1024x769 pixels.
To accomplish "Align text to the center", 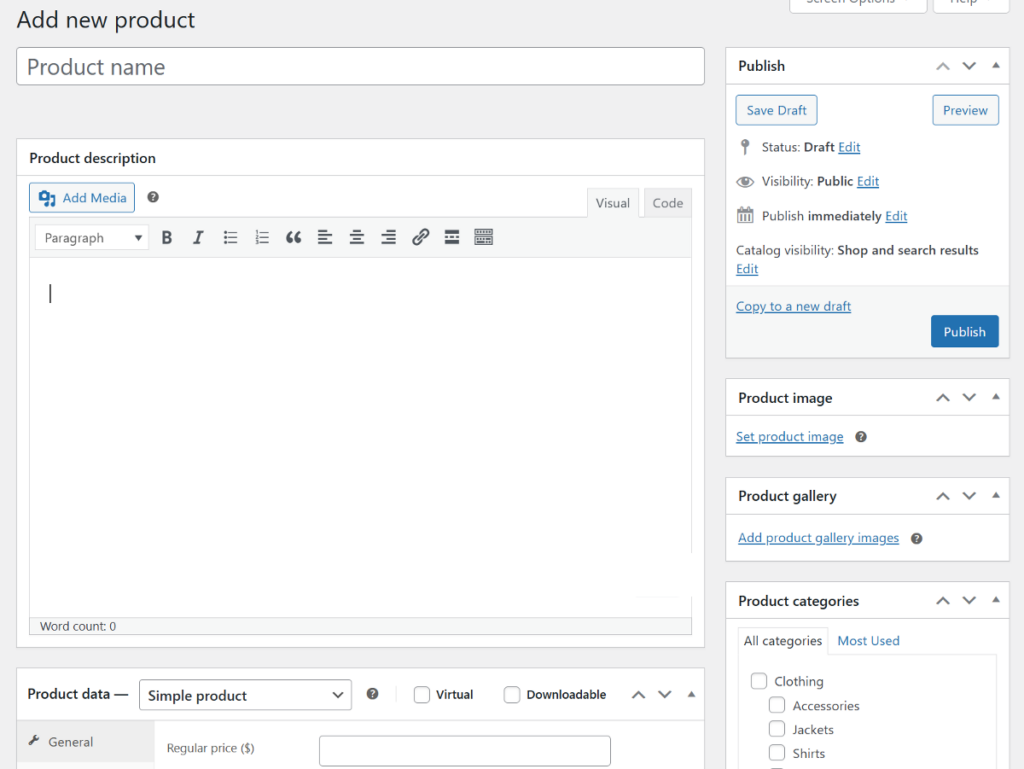I will click(356, 237).
